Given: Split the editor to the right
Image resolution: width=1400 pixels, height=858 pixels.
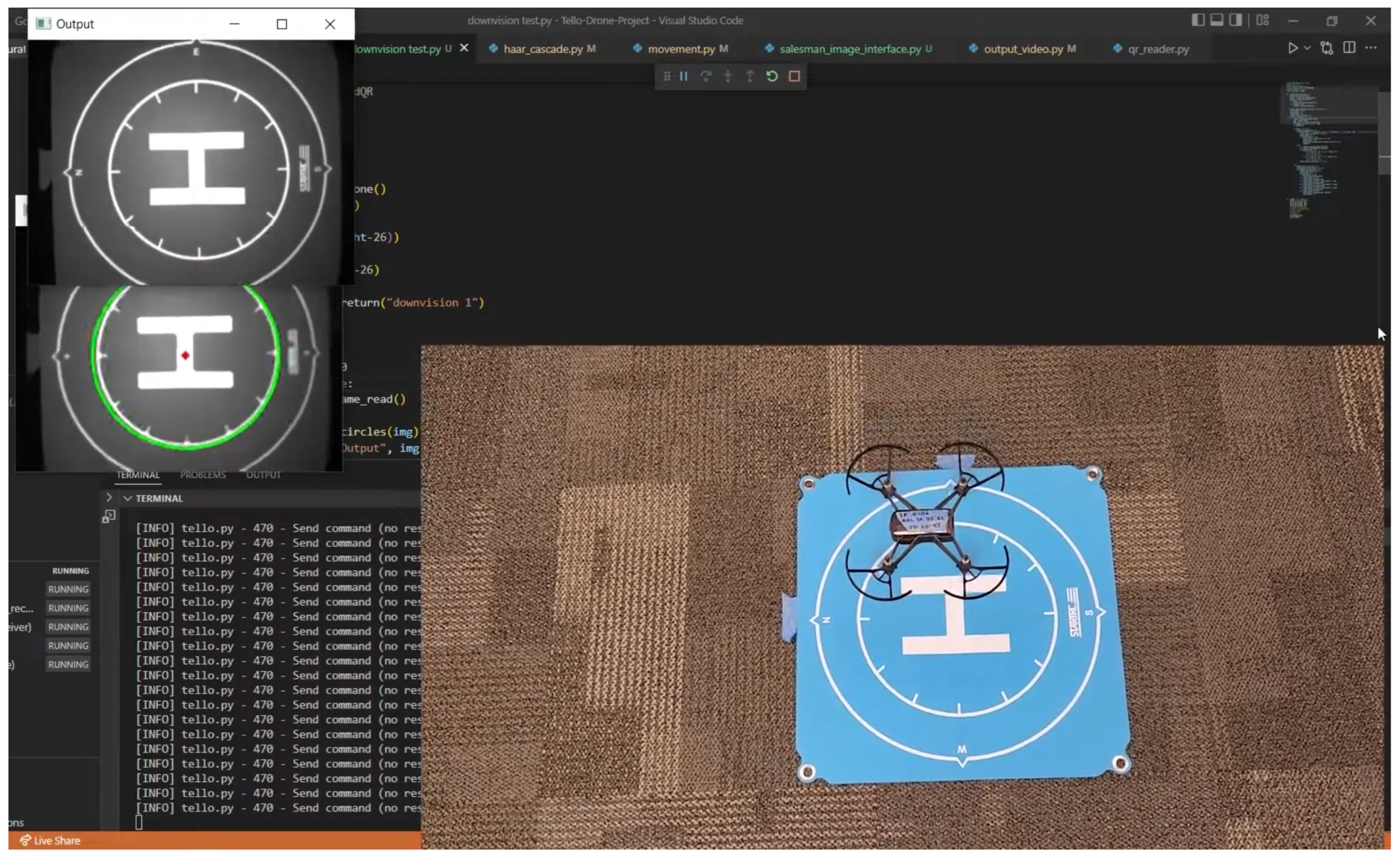Looking at the screenshot, I should [1349, 48].
